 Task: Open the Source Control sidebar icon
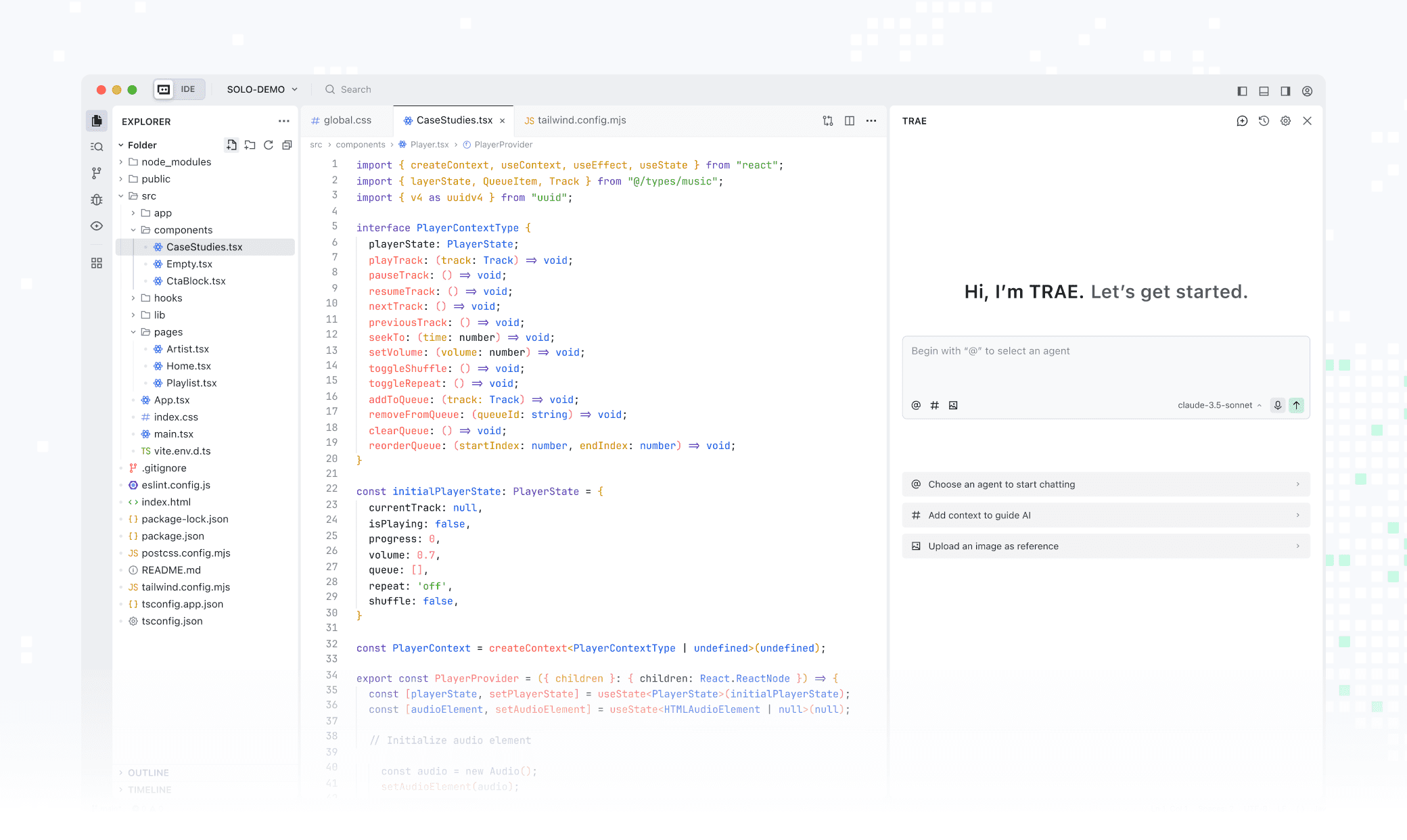coord(97,173)
